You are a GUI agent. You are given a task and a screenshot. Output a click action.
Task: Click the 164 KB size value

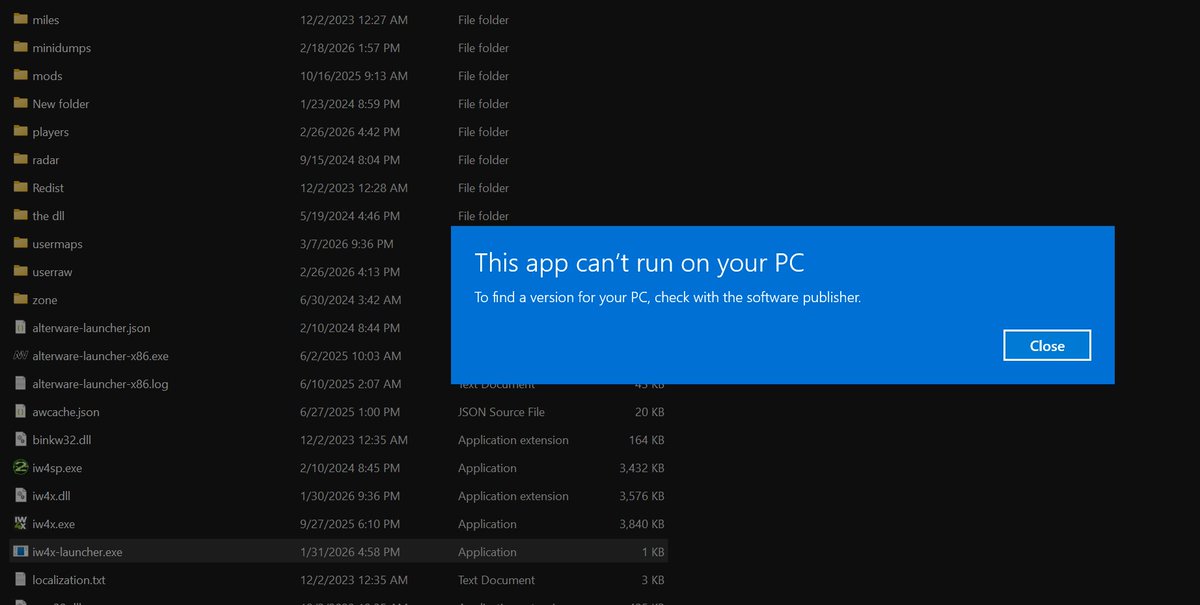pyautogui.click(x=647, y=440)
